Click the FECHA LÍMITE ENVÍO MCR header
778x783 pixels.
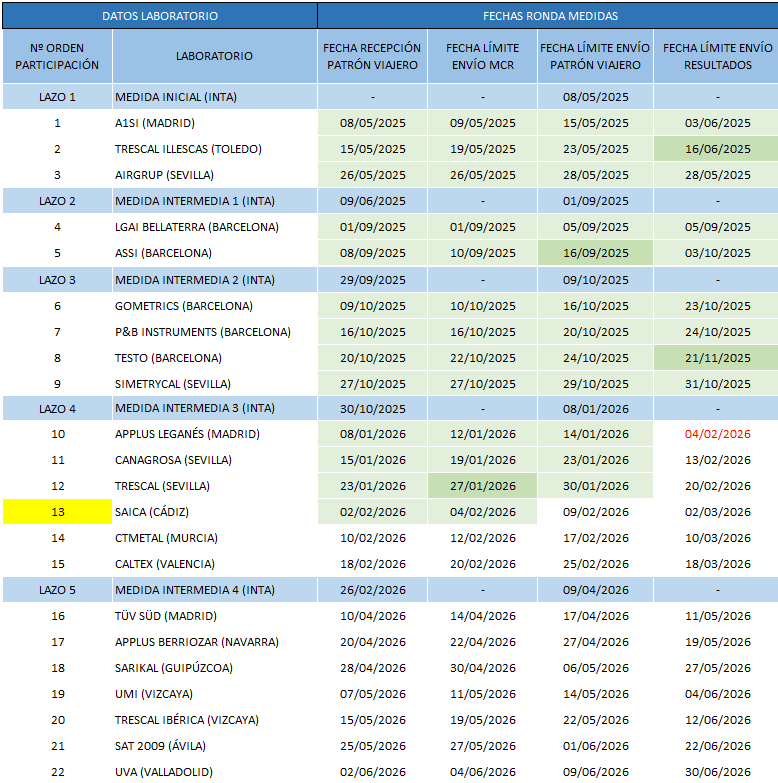tap(482, 56)
